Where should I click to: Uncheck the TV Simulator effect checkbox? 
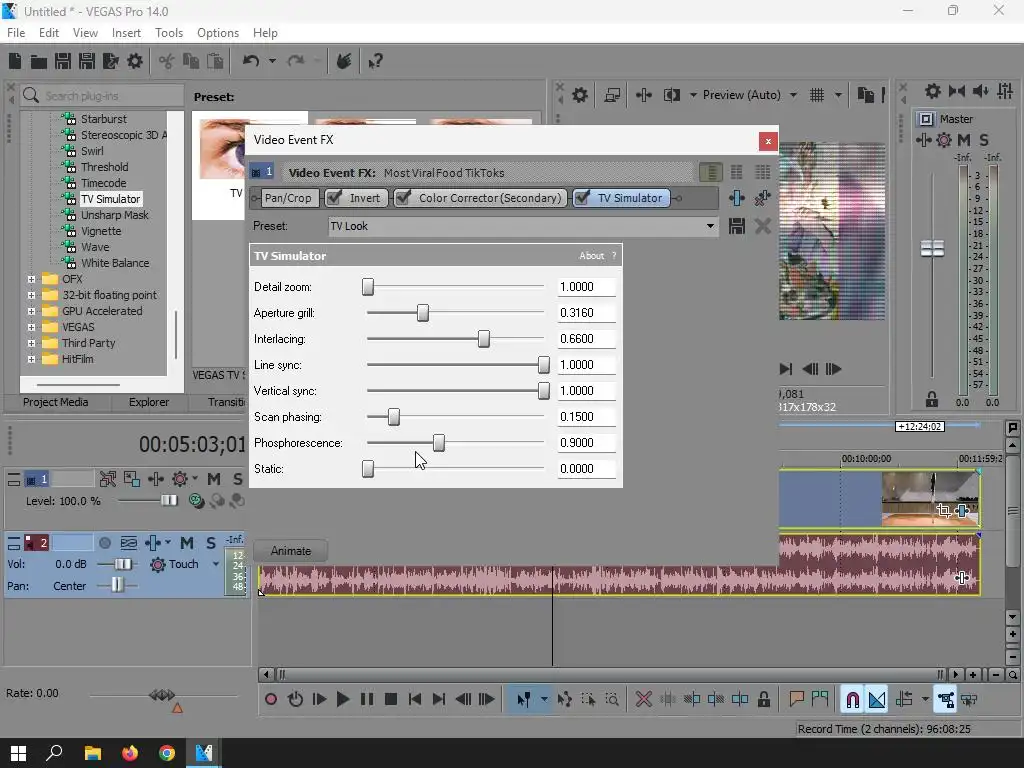582,198
